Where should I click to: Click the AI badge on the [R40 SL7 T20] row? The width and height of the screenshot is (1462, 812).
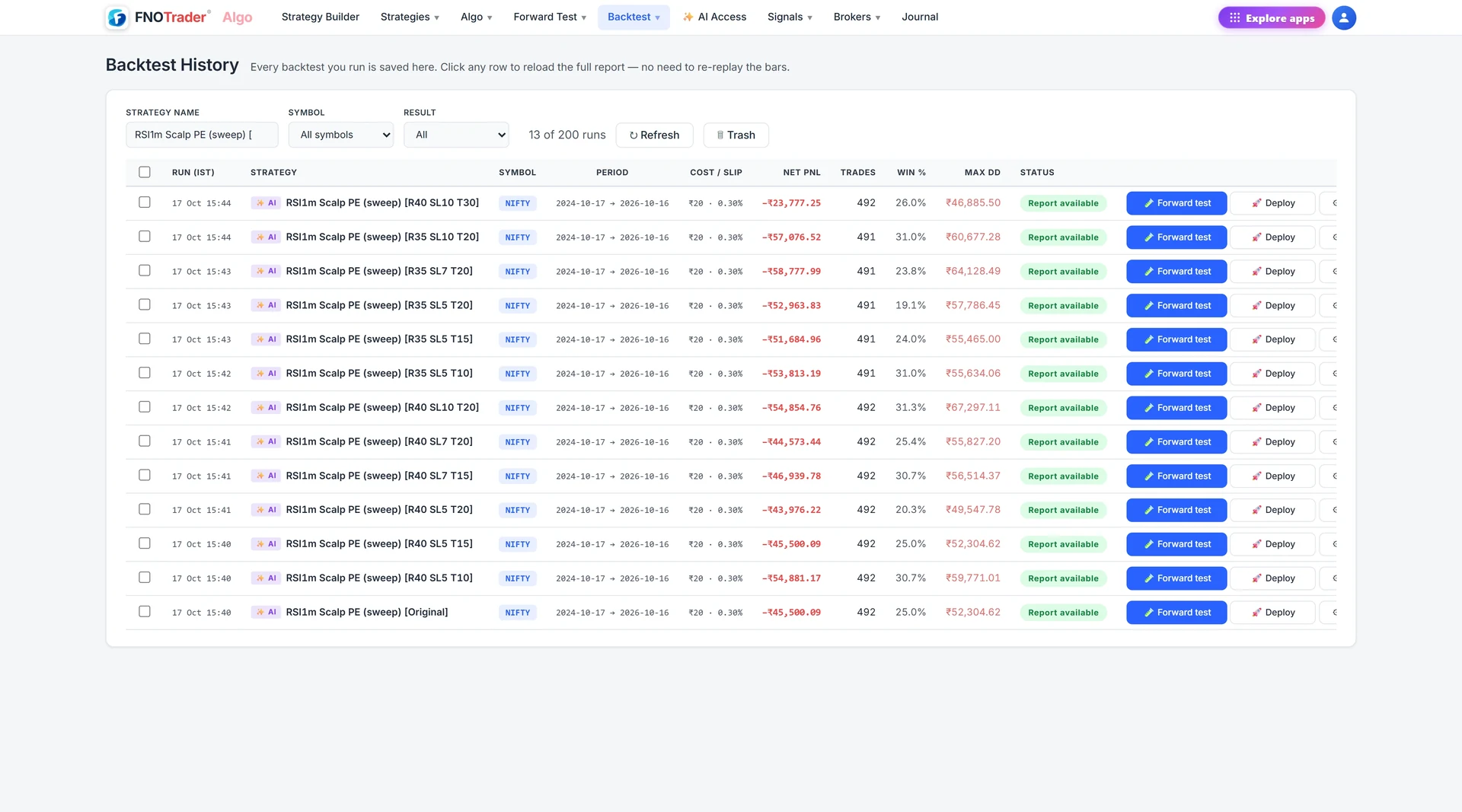coord(266,442)
